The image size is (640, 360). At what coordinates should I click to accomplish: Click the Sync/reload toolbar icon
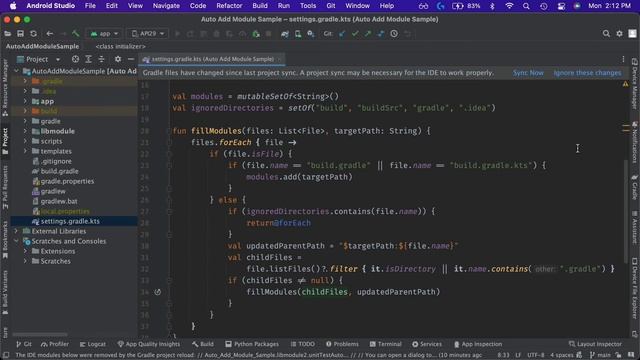[33, 34]
